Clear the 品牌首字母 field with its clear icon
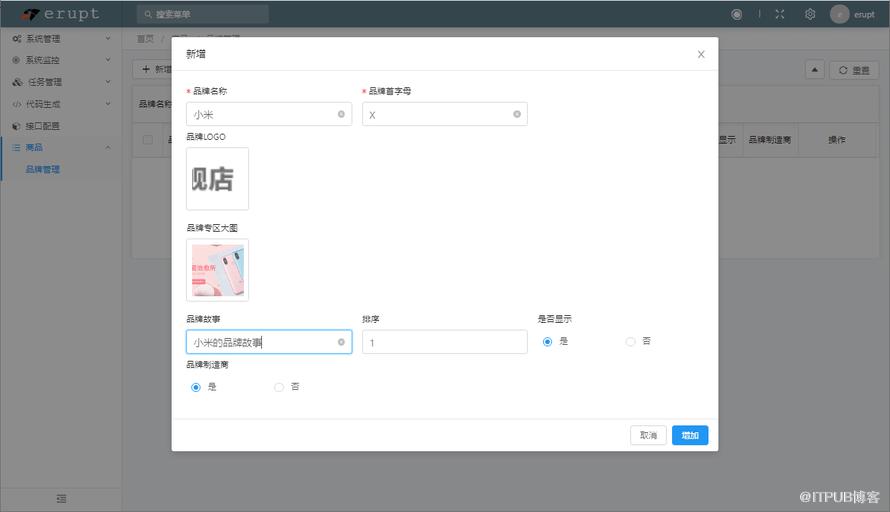This screenshot has height=512, width=890. [517, 114]
